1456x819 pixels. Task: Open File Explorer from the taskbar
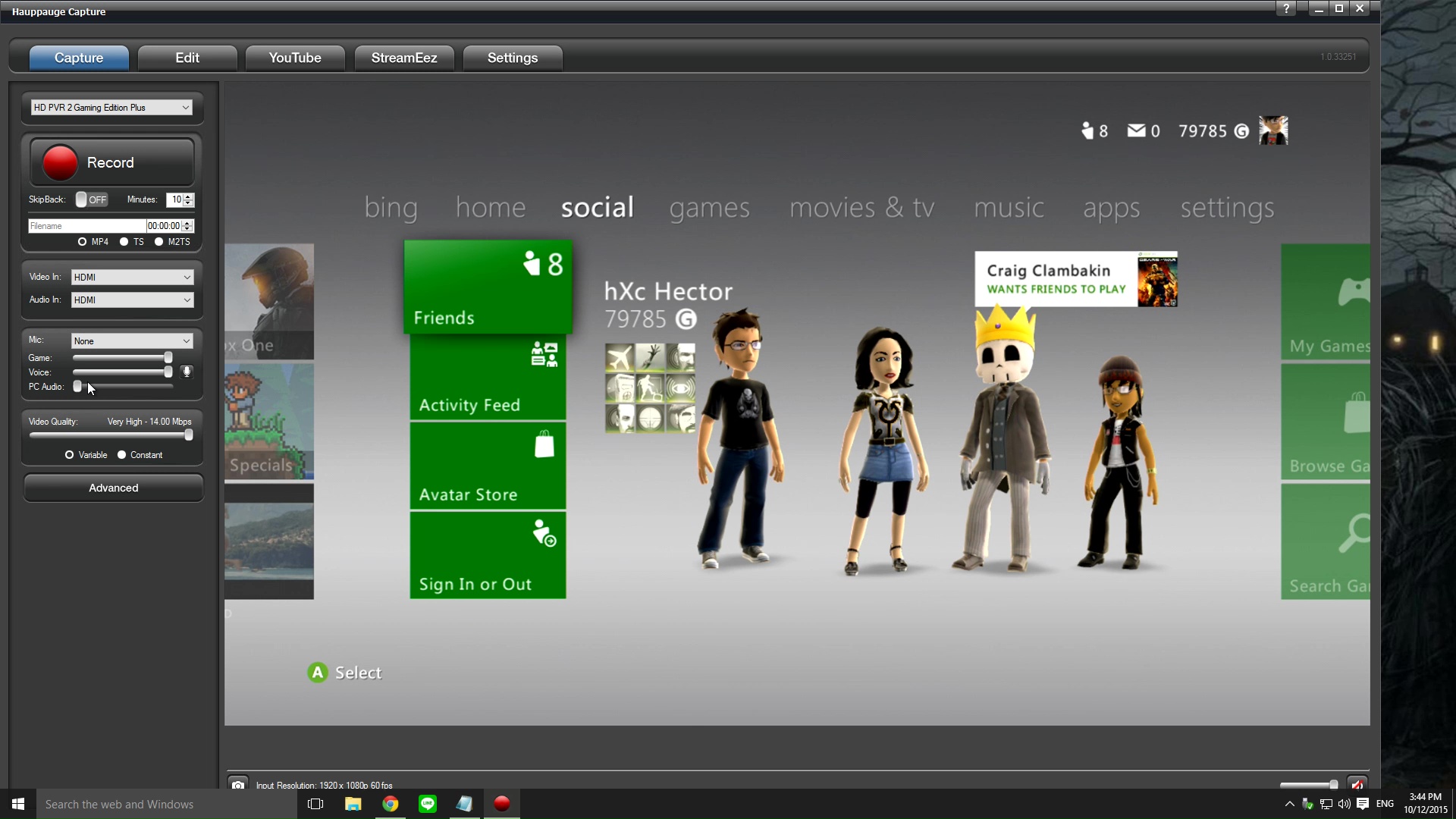[x=353, y=804]
